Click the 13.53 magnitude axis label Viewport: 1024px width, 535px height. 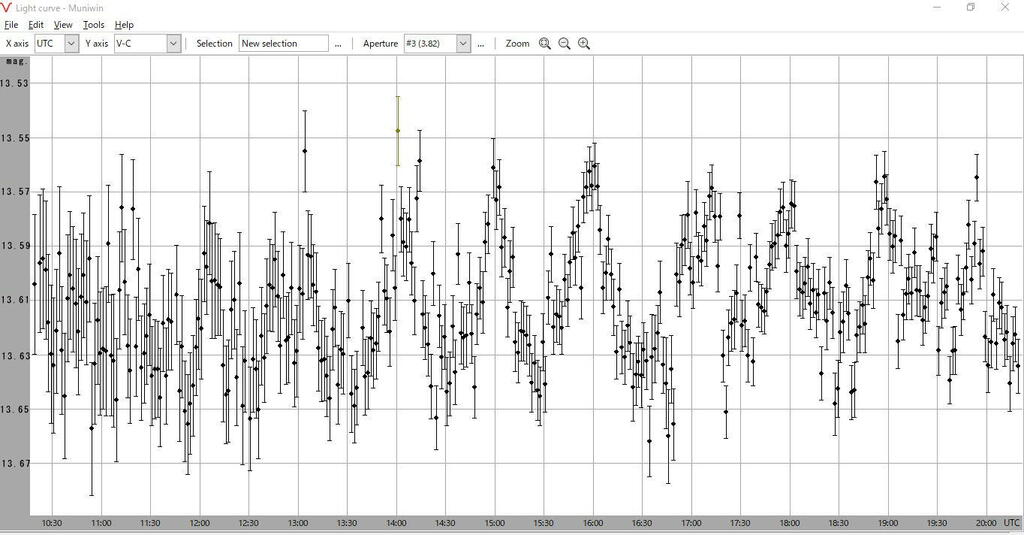coord(15,83)
